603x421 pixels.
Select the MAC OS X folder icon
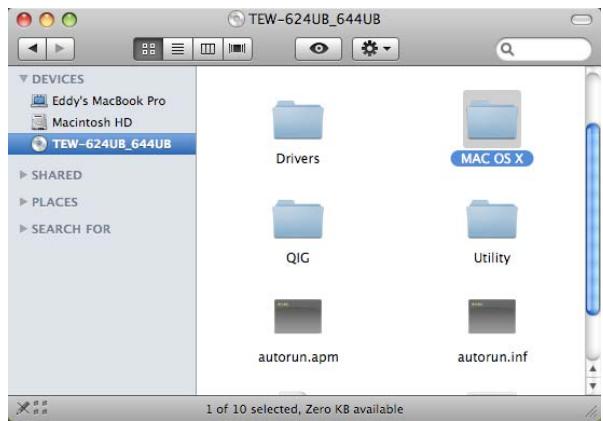(x=492, y=120)
